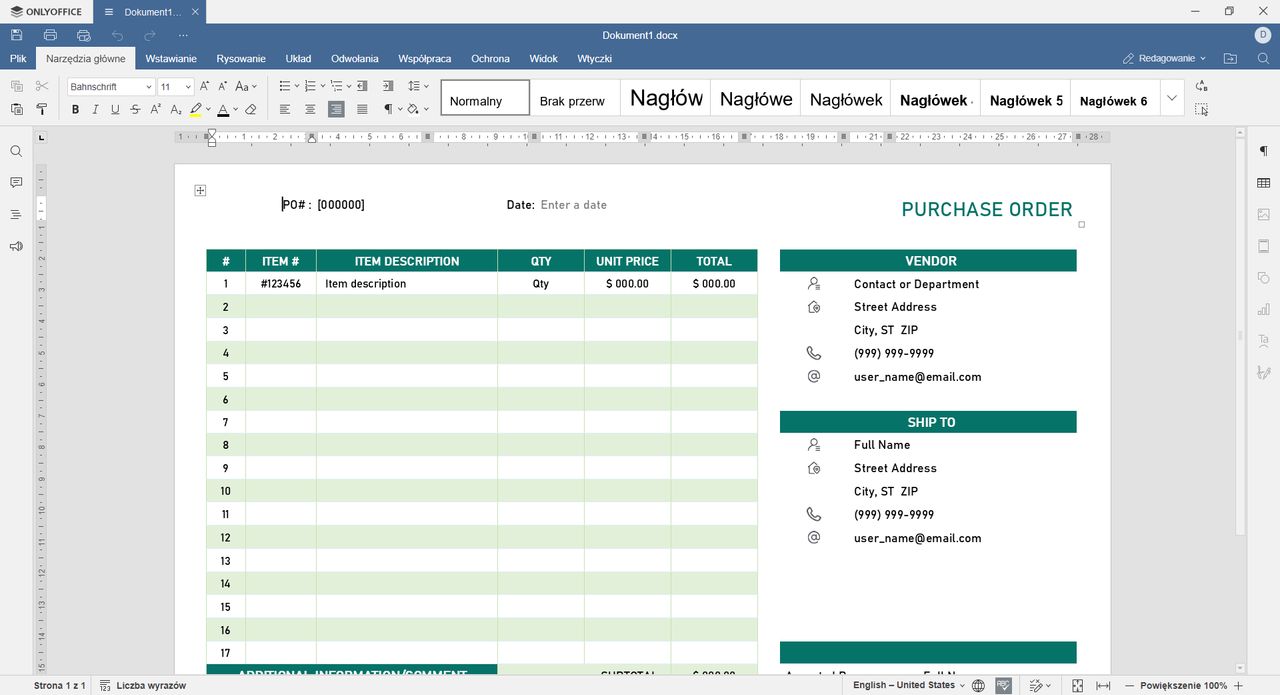The height and width of the screenshot is (695, 1280).
Task: Click the search magnifier in left sidebar
Action: coord(16,151)
